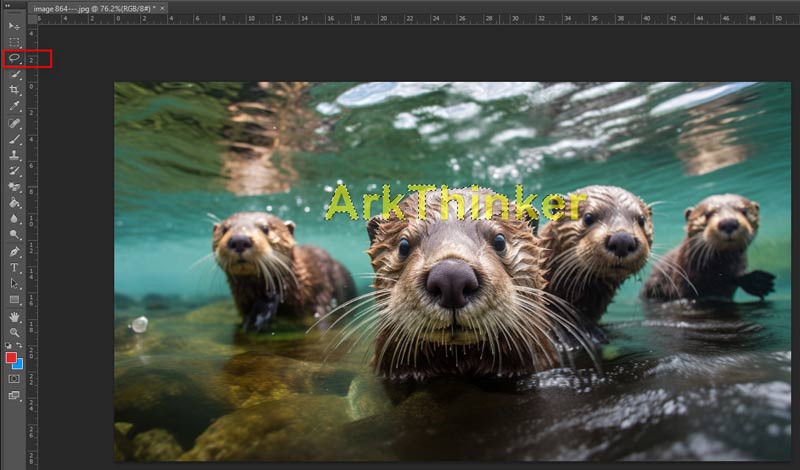Swap foreground and background colors
800x470 pixels.
pos(19,345)
